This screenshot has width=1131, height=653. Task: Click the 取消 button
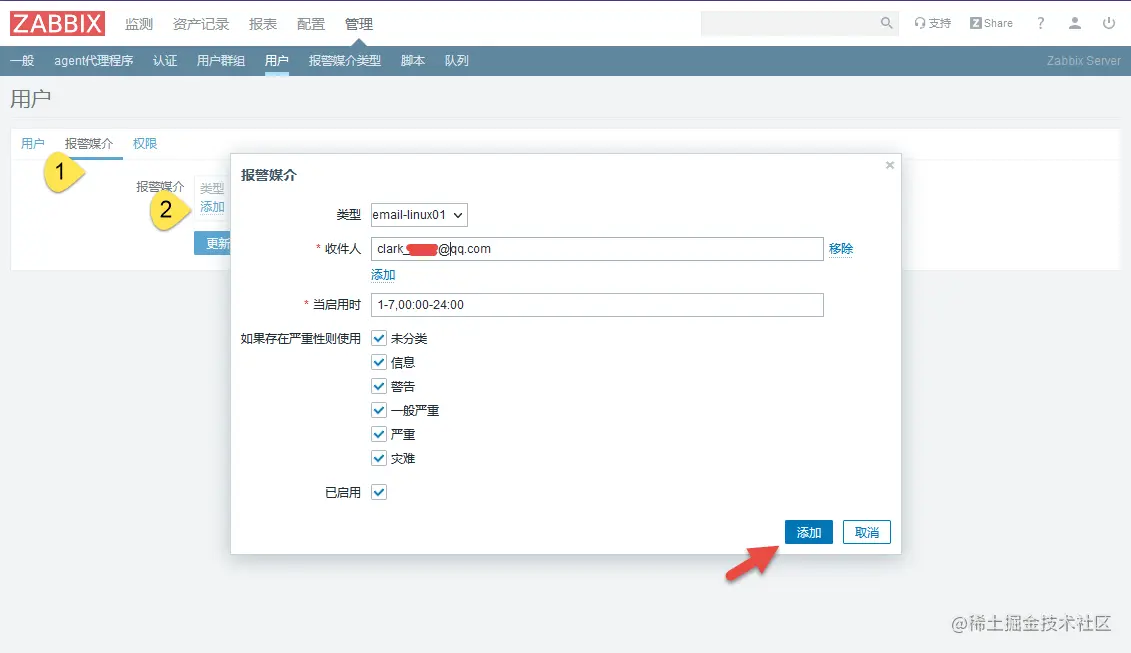click(866, 531)
